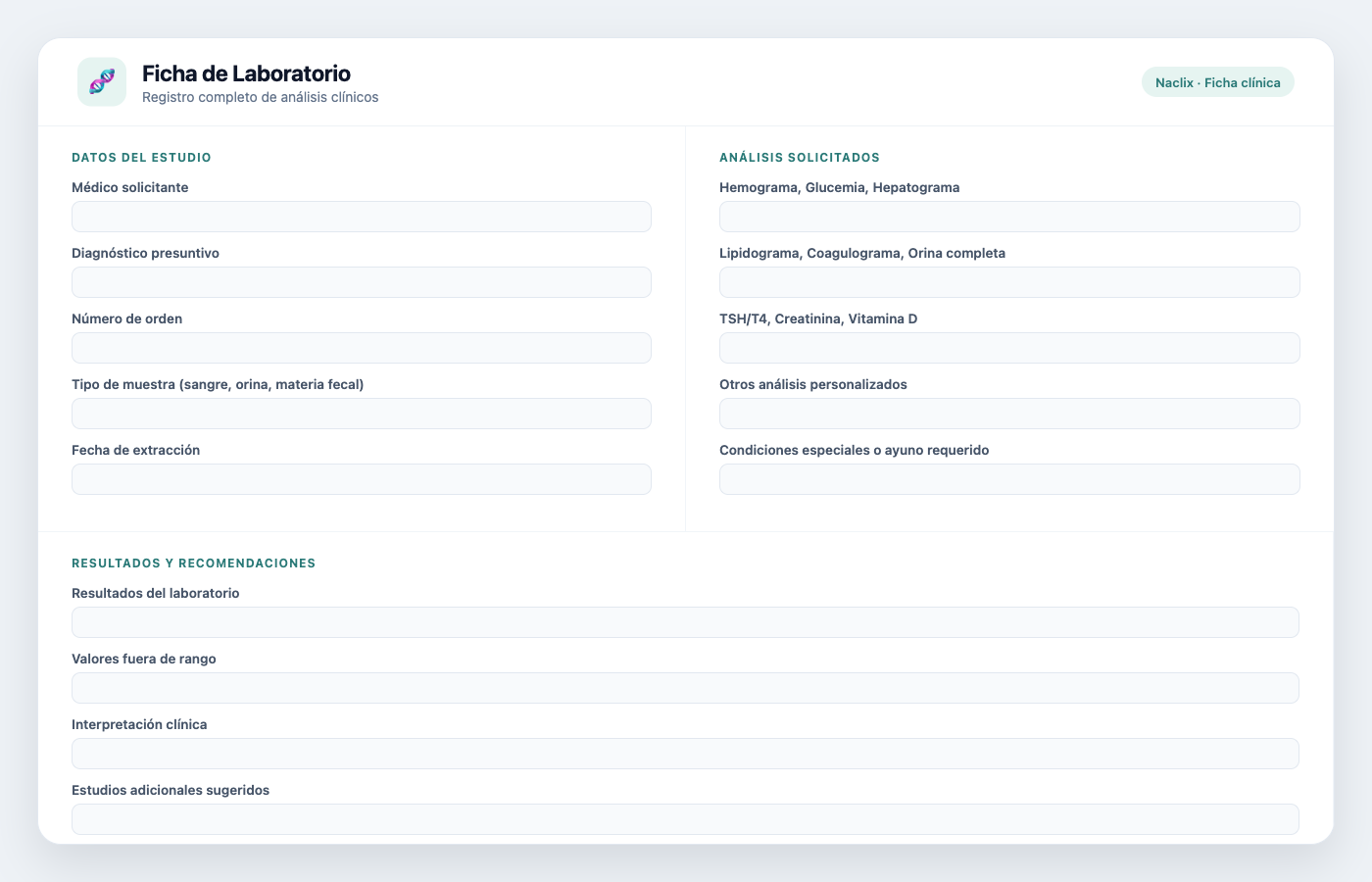The image size is (1372, 882).
Task: Click the Ficha de Laboratorio title
Action: click(x=246, y=73)
